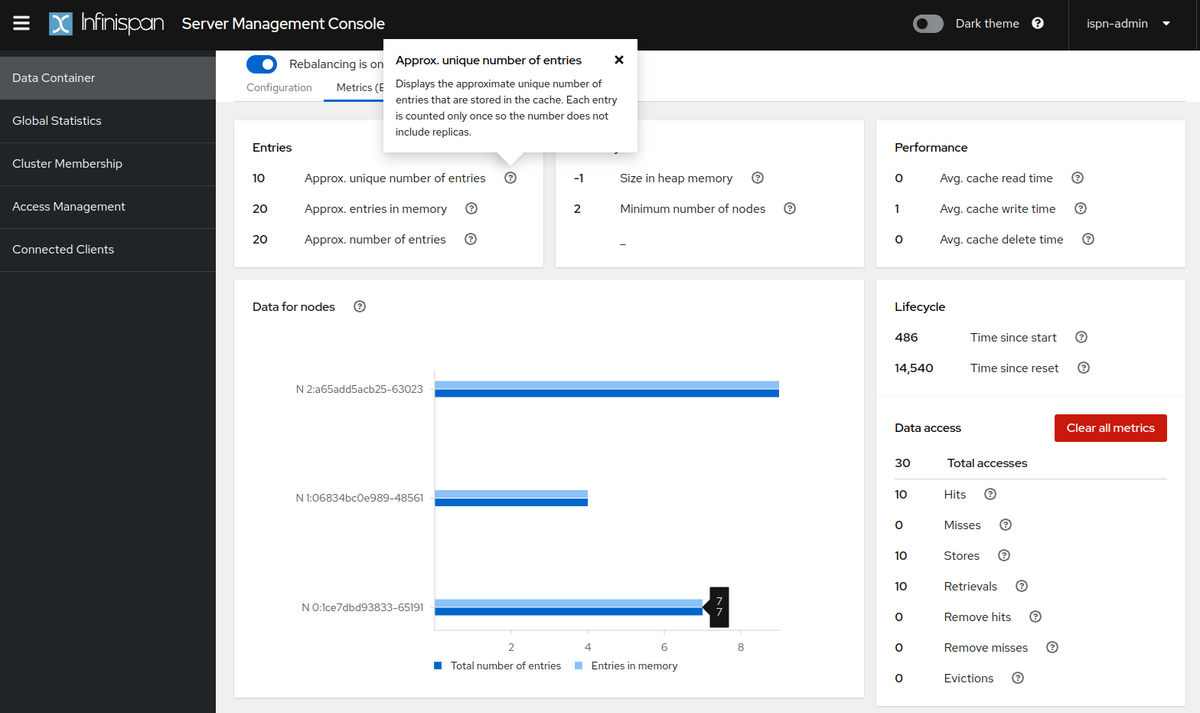Click the Infinispan logo
This screenshot has height=713, width=1200.
[x=106, y=23]
